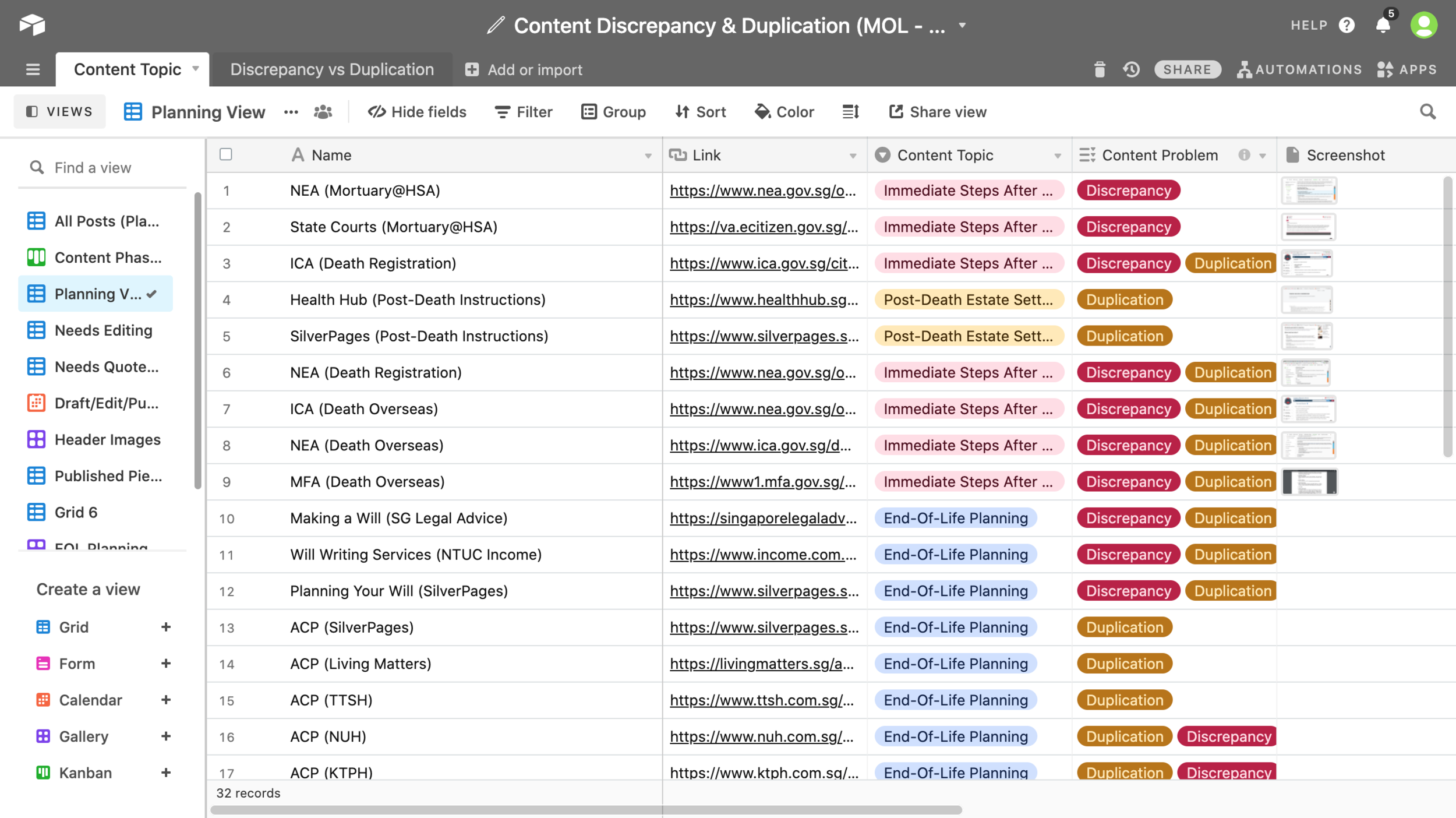The width and height of the screenshot is (1456, 818).
Task: Click the SHARE button
Action: [x=1187, y=70]
